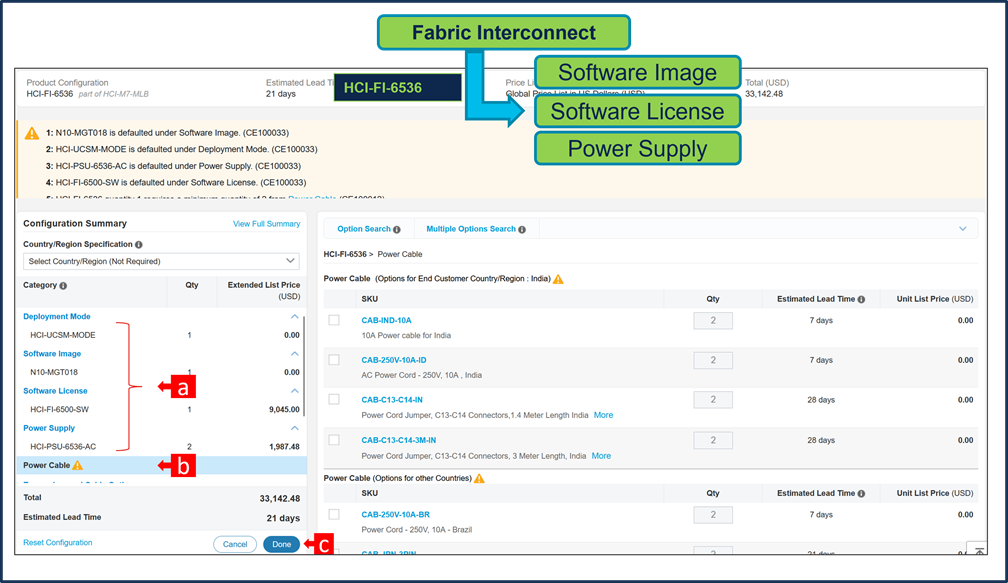Click the Cancel button

(x=235, y=544)
